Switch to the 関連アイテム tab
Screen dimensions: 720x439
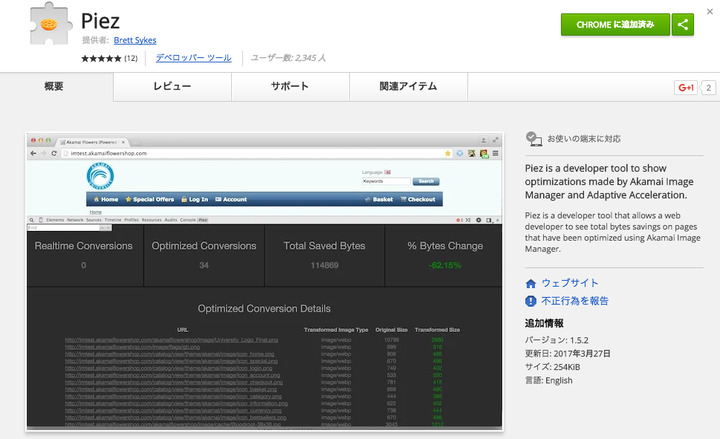tap(408, 86)
